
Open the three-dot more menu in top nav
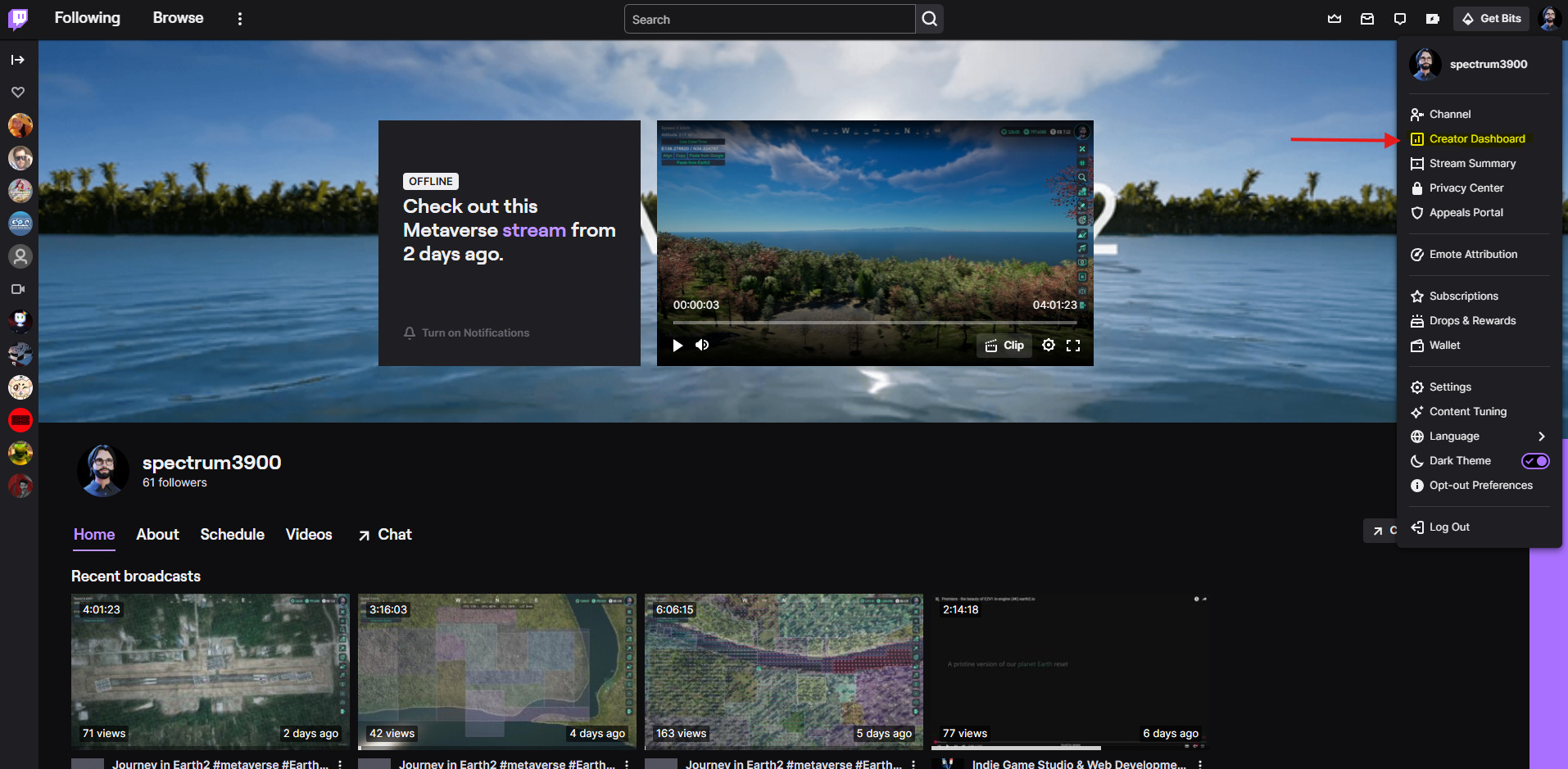(x=240, y=19)
